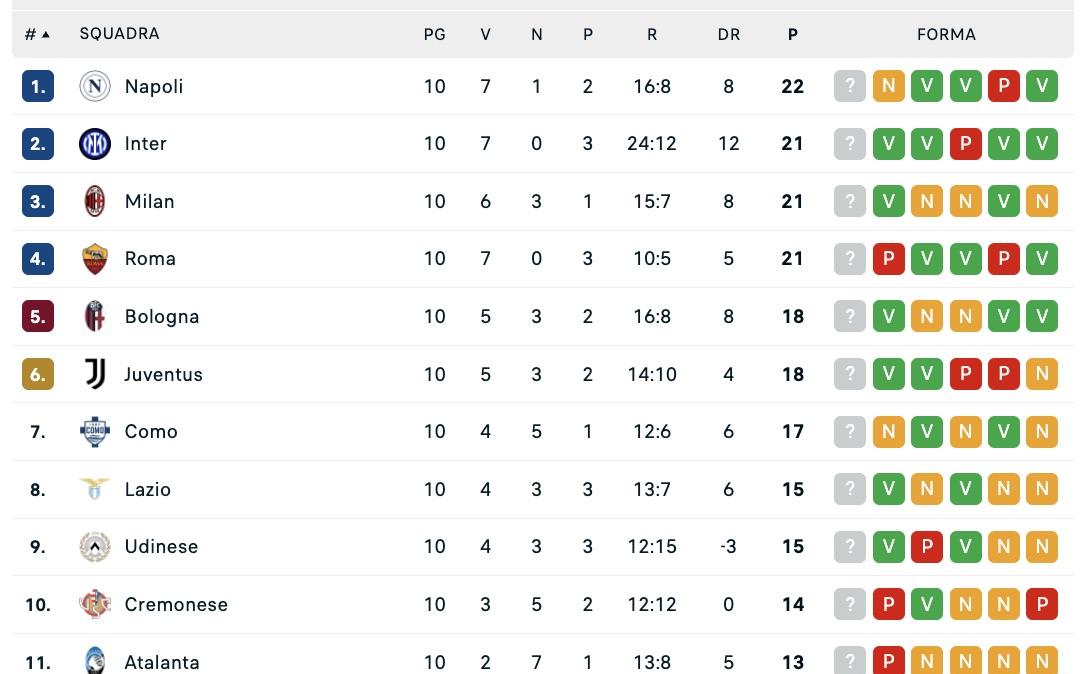This screenshot has height=674, width=1080.
Task: Select the Como club crest
Action: pos(94,431)
